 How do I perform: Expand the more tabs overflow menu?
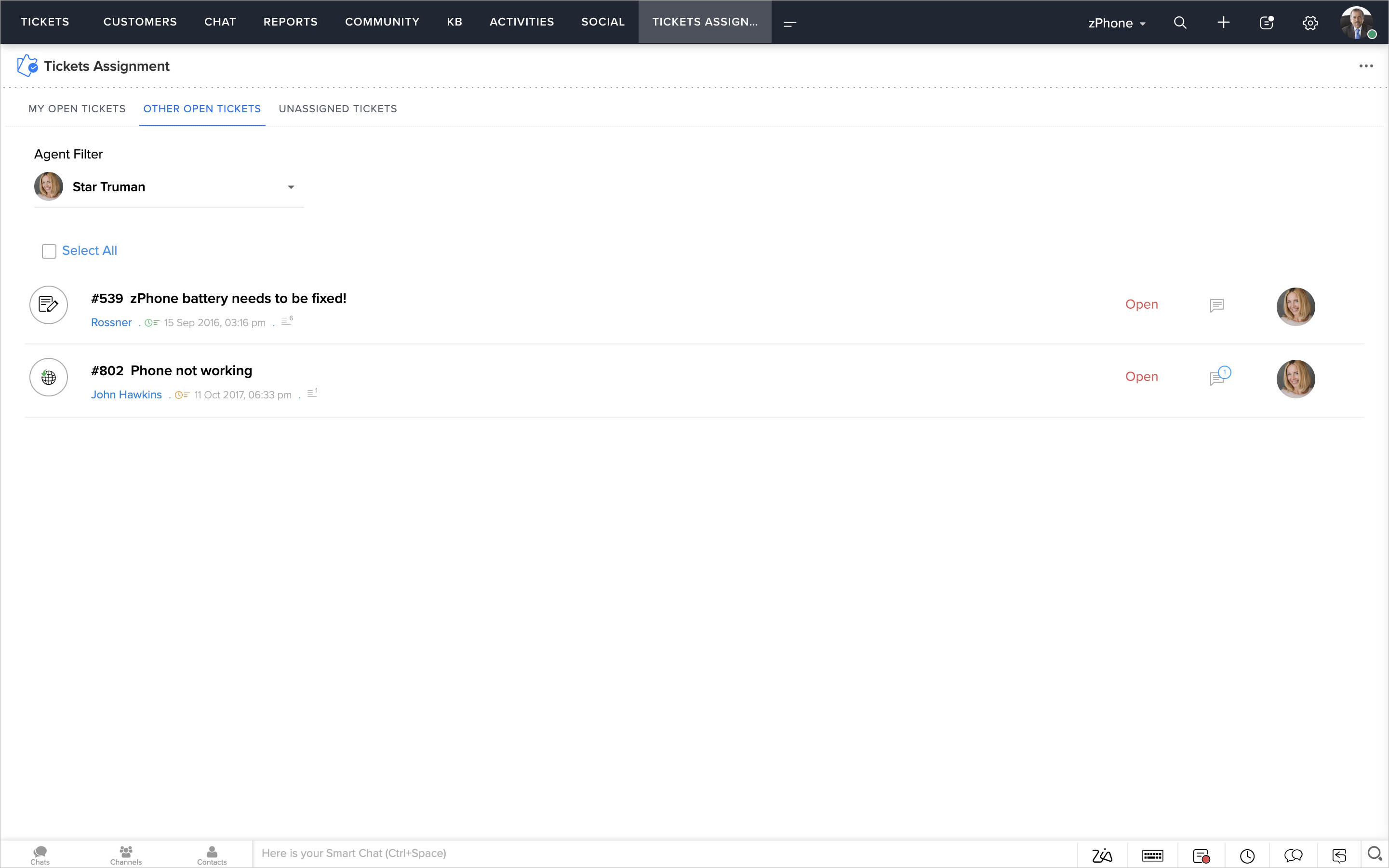pos(790,24)
